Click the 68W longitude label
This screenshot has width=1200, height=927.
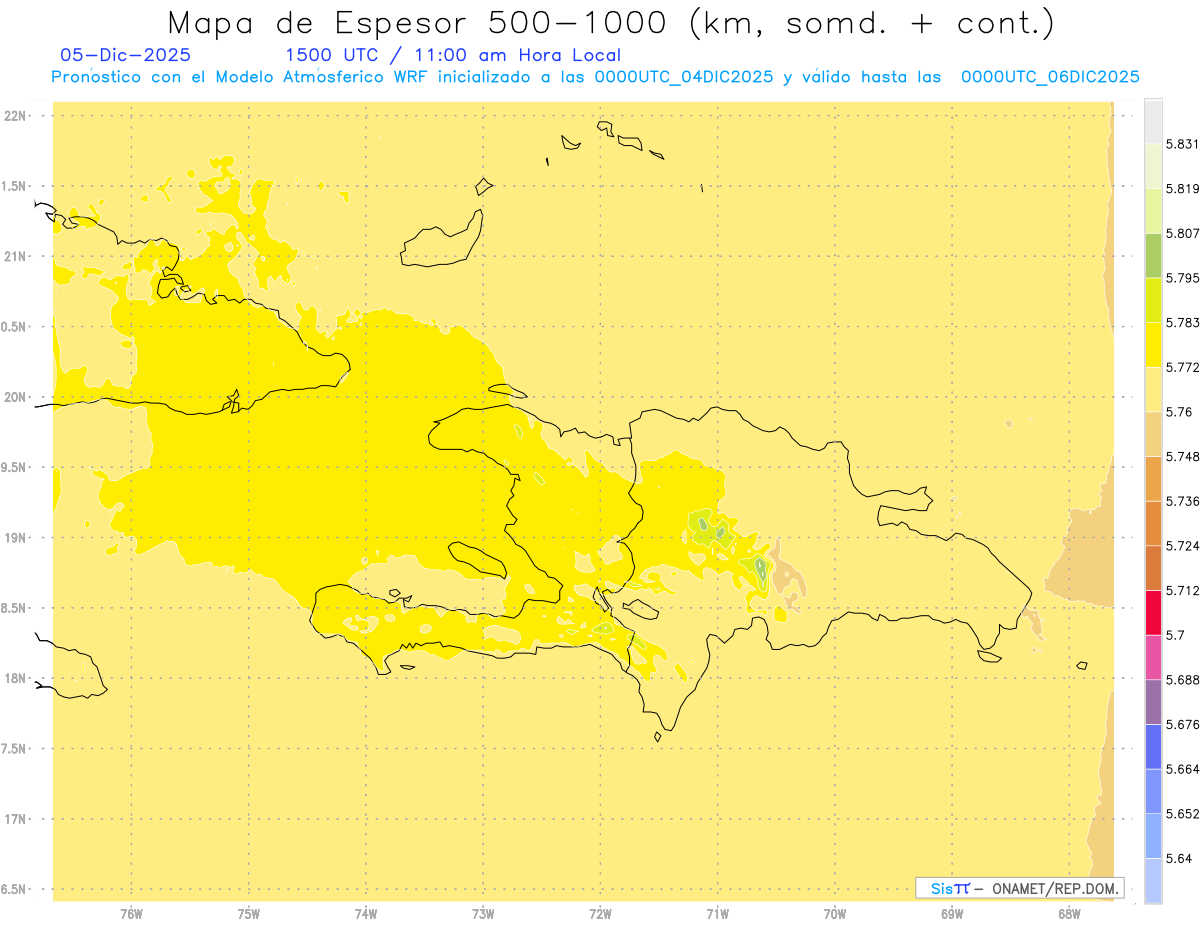[1069, 913]
